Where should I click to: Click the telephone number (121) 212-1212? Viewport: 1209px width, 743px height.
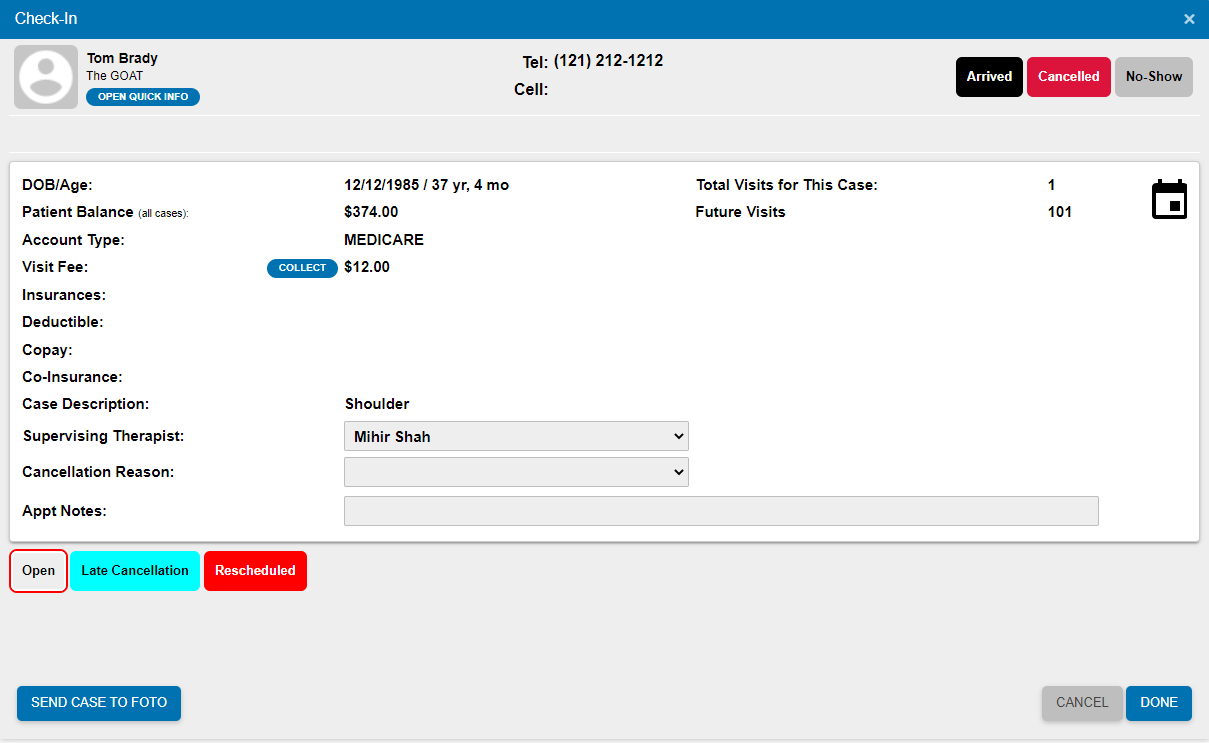[607, 60]
